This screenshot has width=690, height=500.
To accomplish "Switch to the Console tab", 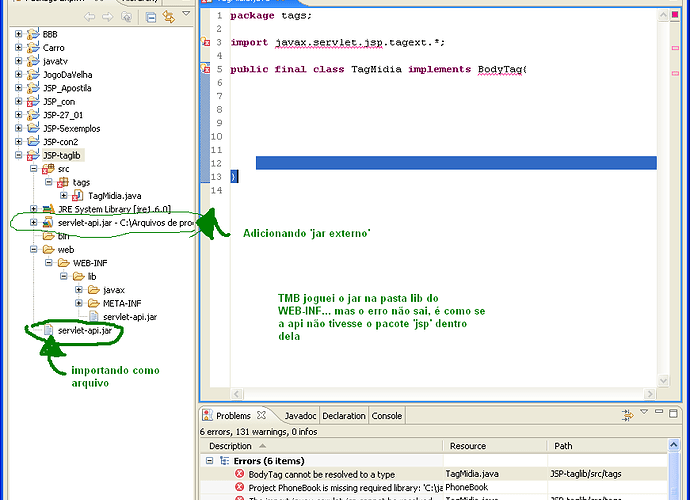I will (x=386, y=416).
